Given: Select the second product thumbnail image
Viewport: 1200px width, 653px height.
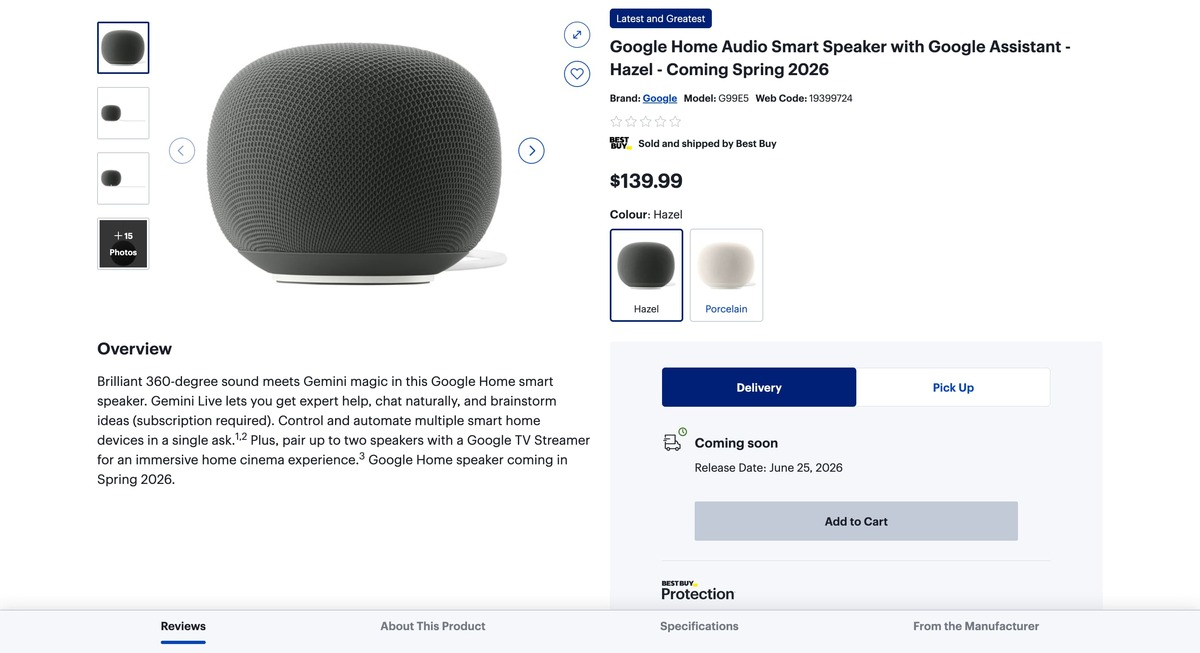Looking at the screenshot, I should coord(123,113).
